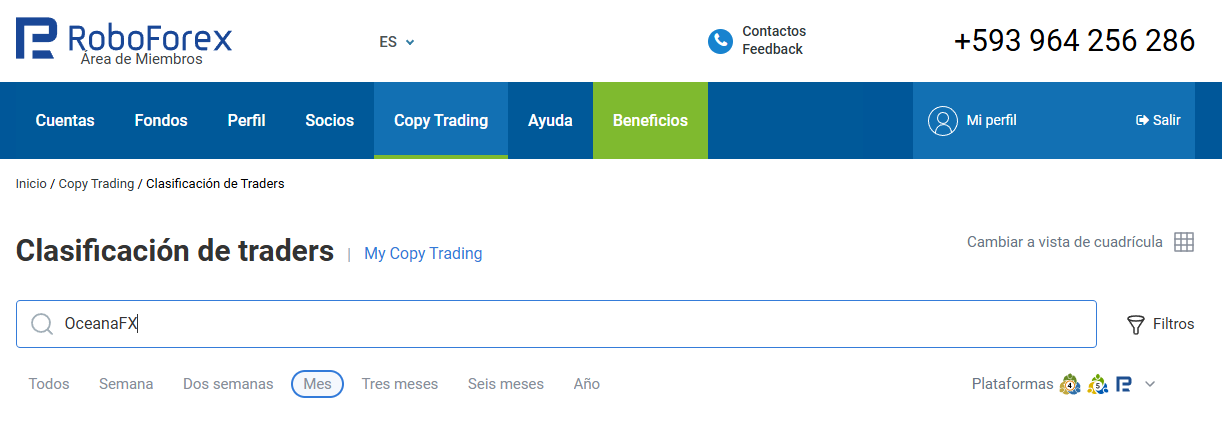This screenshot has width=1222, height=424.
Task: Click the RoboForex logo icon
Action: coord(36,37)
